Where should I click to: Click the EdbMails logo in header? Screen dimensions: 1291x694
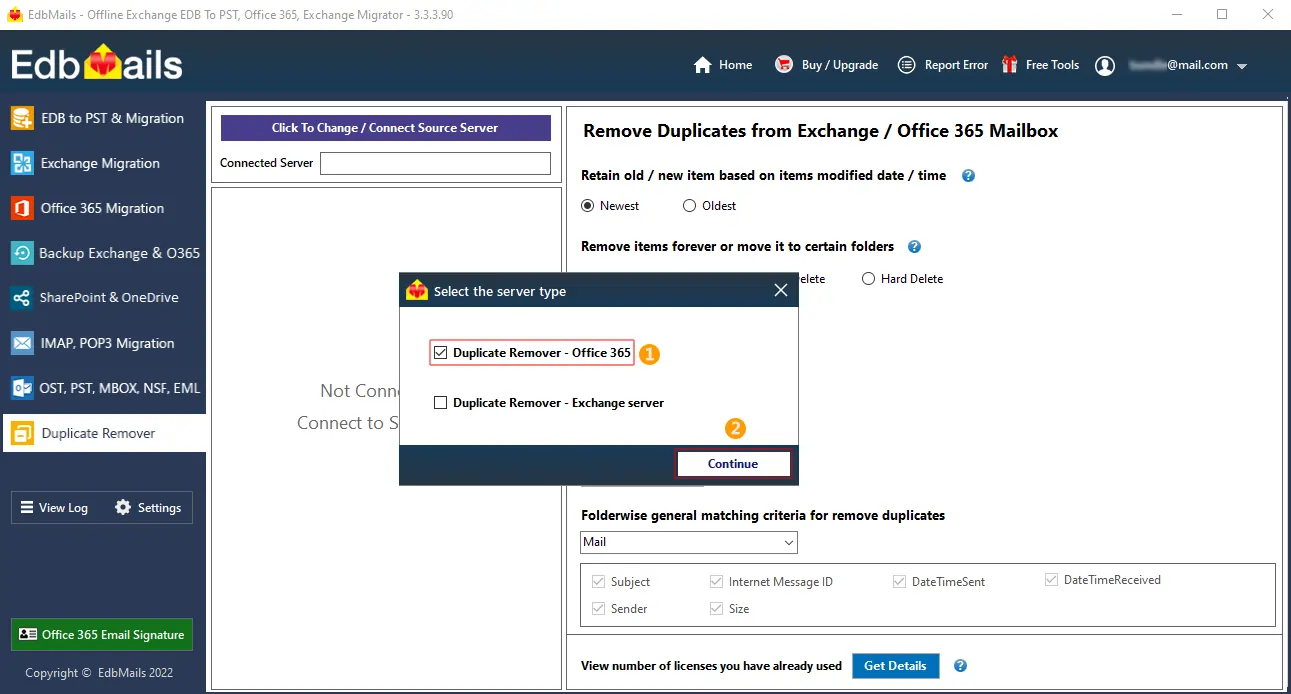pos(97,65)
